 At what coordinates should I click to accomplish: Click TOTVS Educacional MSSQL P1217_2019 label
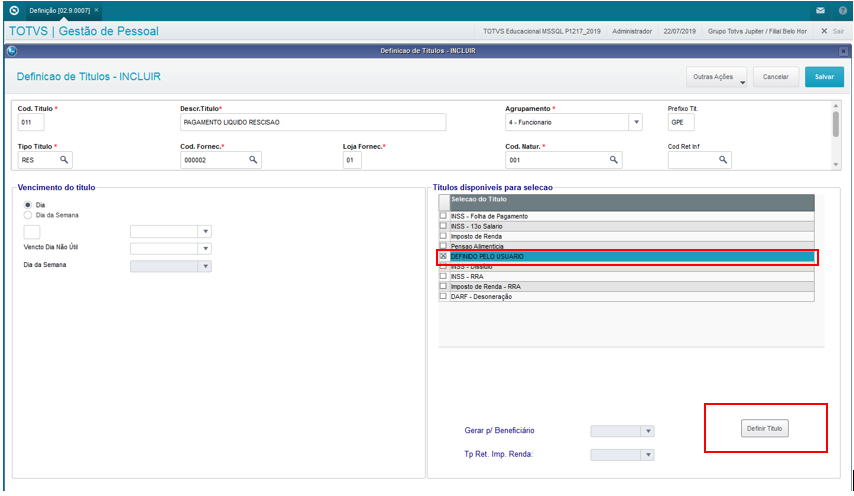pyautogui.click(x=541, y=31)
